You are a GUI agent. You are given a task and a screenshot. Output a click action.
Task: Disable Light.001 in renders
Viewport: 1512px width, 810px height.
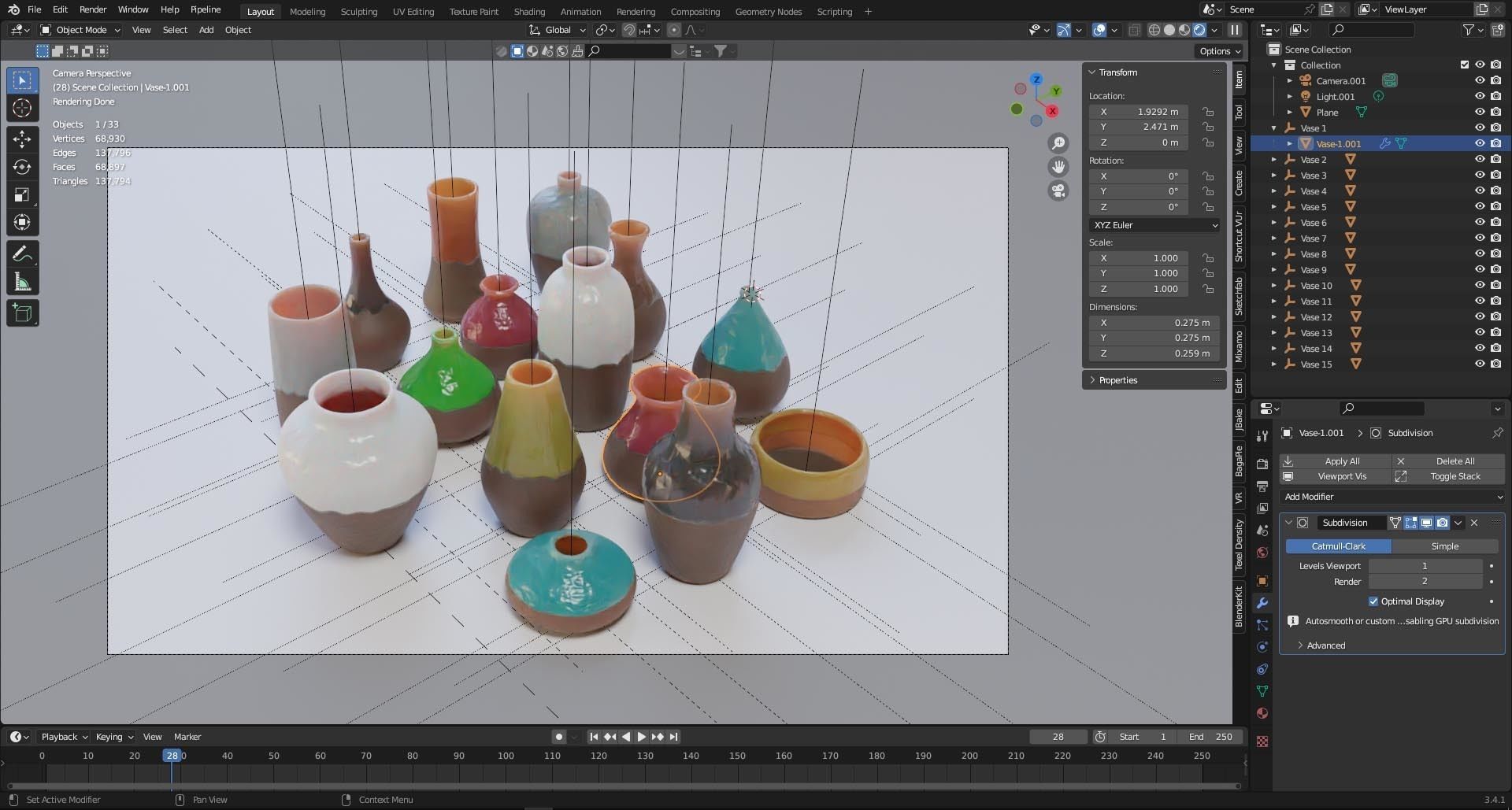pos(1495,97)
